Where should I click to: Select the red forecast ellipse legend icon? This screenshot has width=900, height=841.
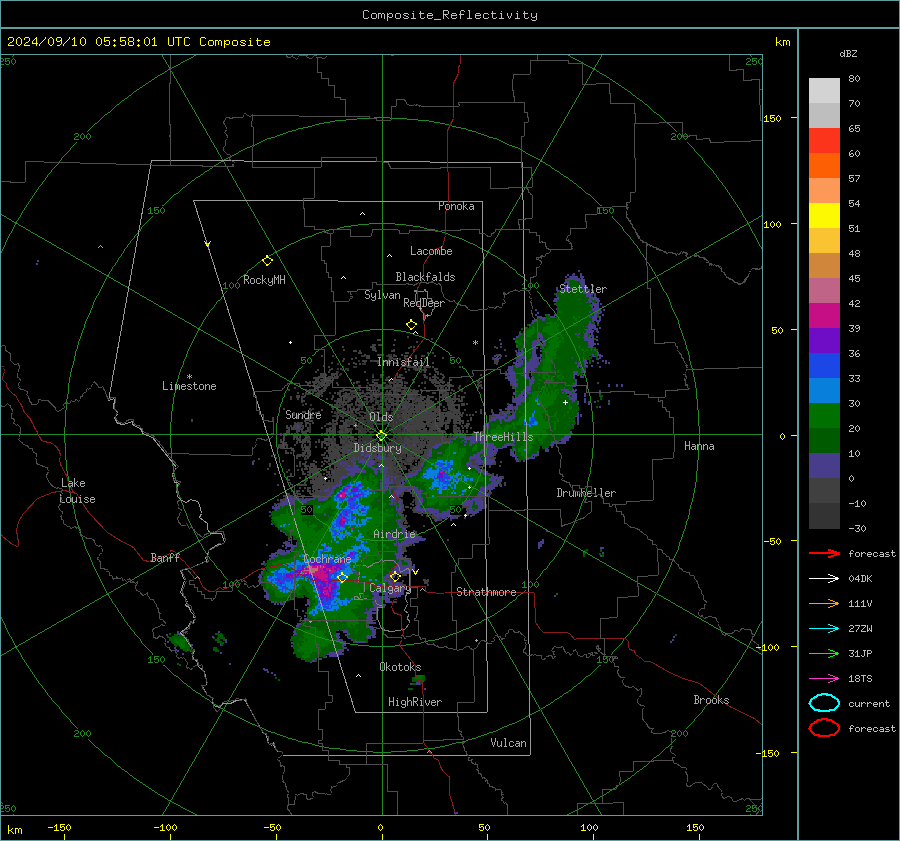click(x=824, y=728)
